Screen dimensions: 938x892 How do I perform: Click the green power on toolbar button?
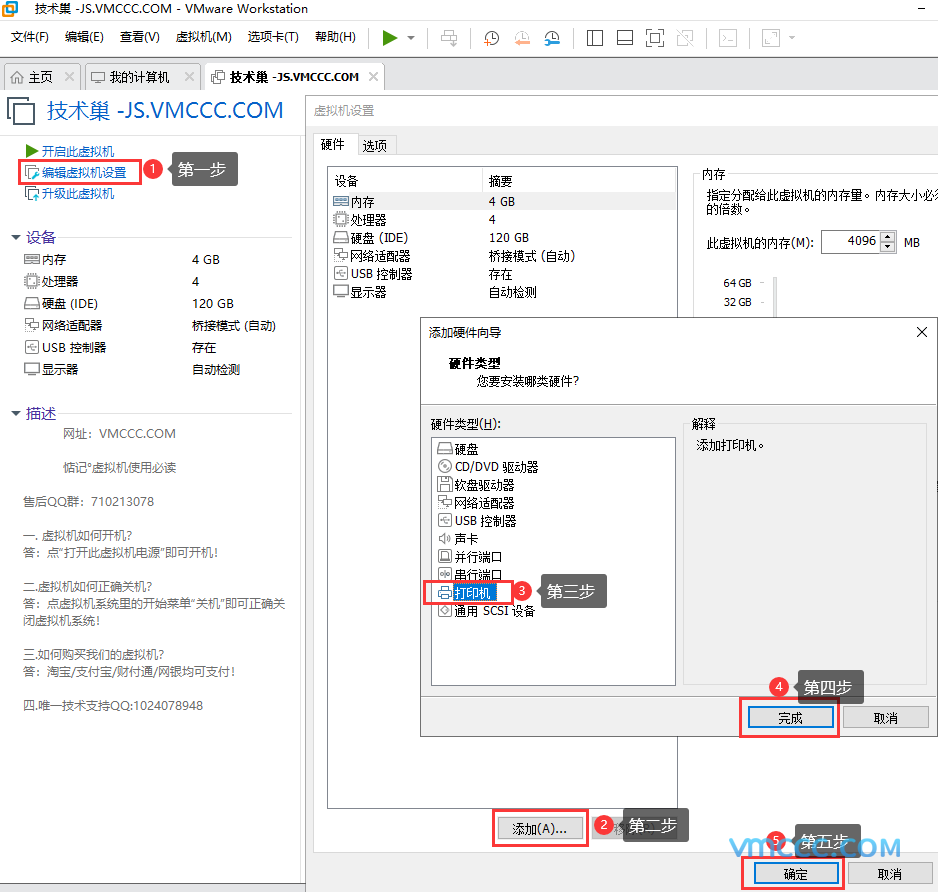390,38
